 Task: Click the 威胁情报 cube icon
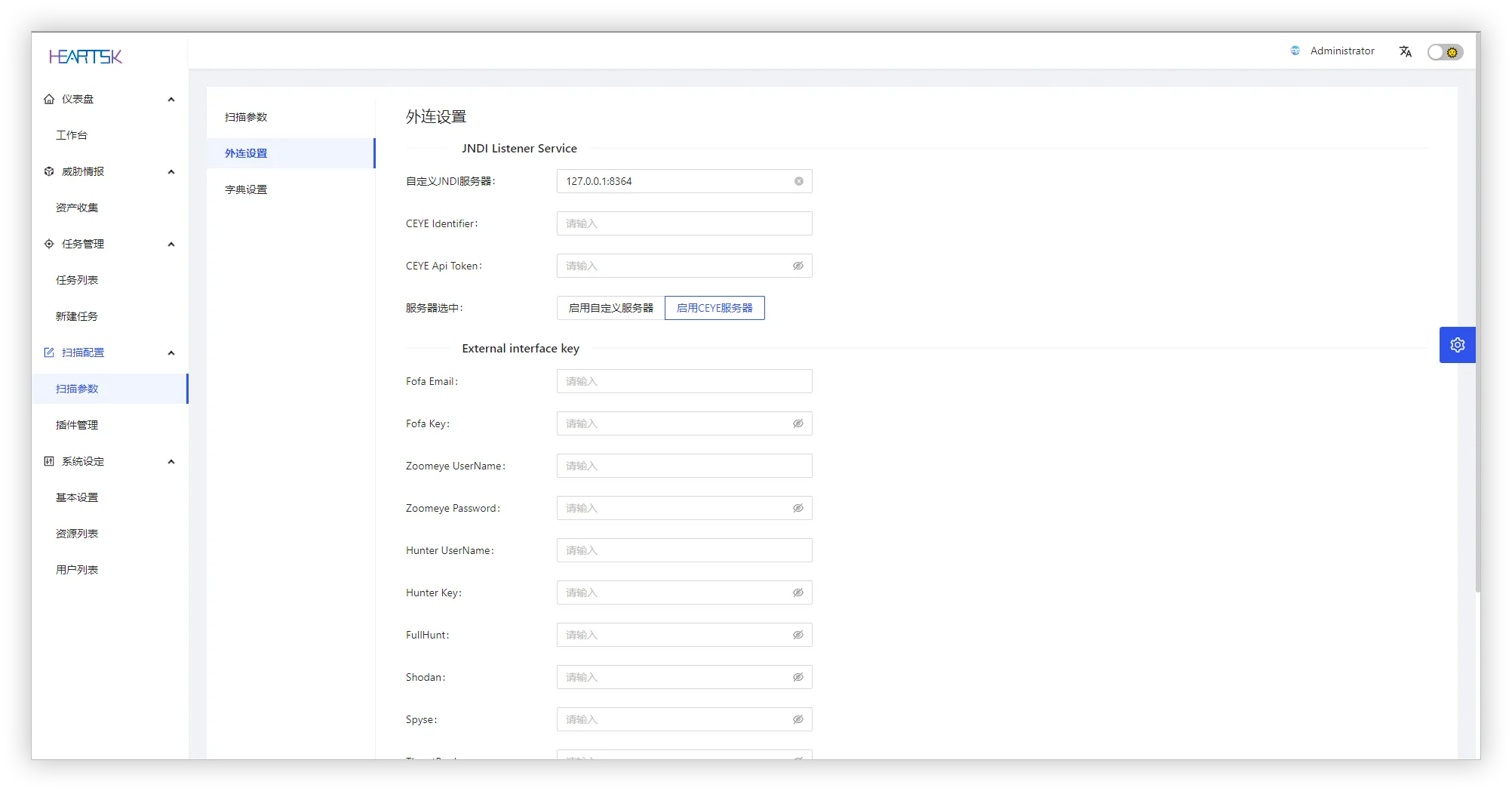tap(49, 171)
